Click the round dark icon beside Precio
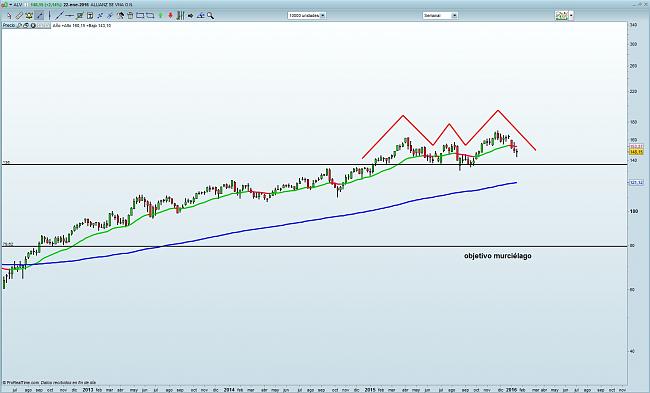Screen dimensions: 650x393 pos(33,26)
